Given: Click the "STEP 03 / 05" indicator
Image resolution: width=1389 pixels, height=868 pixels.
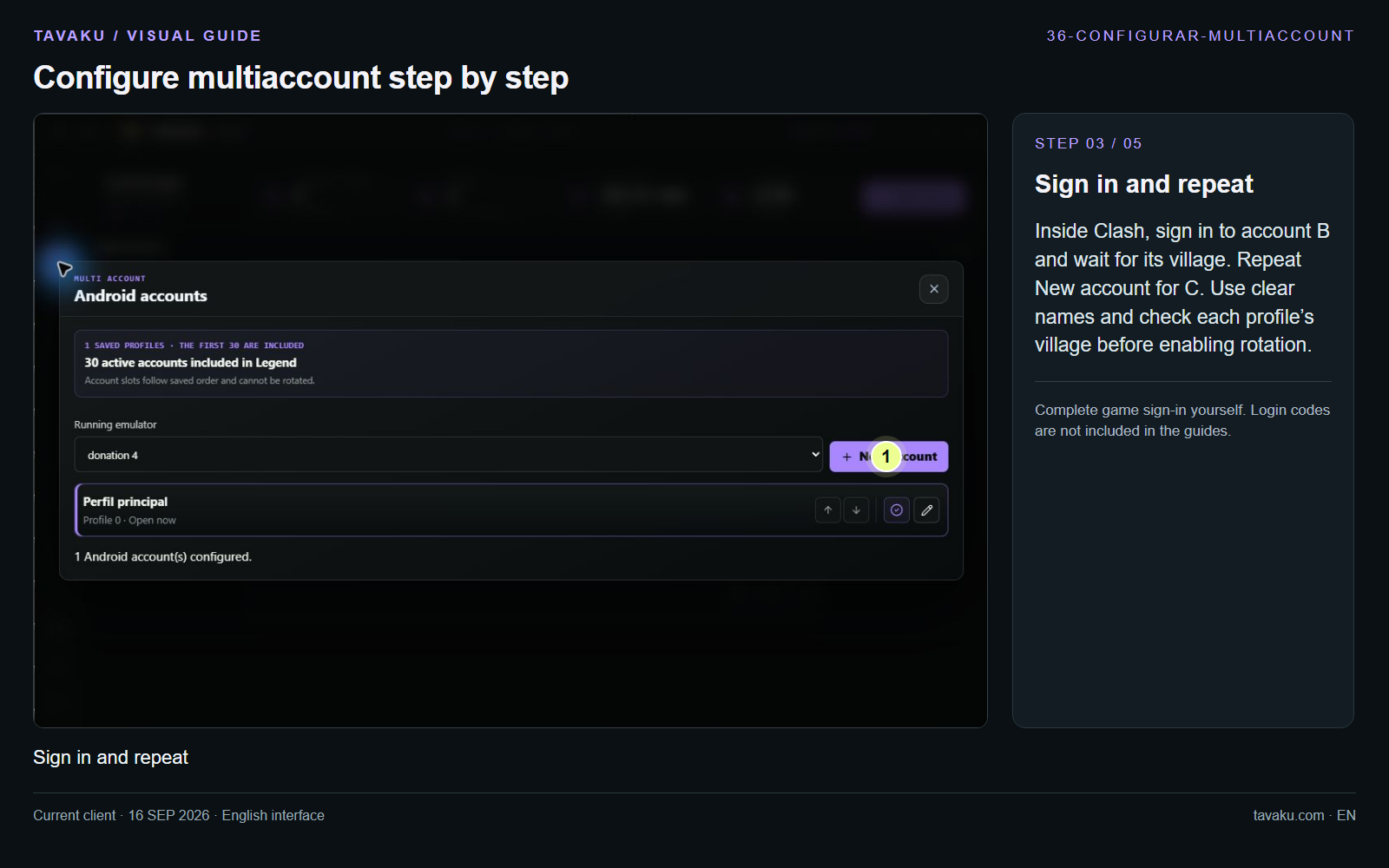Looking at the screenshot, I should (x=1089, y=143).
